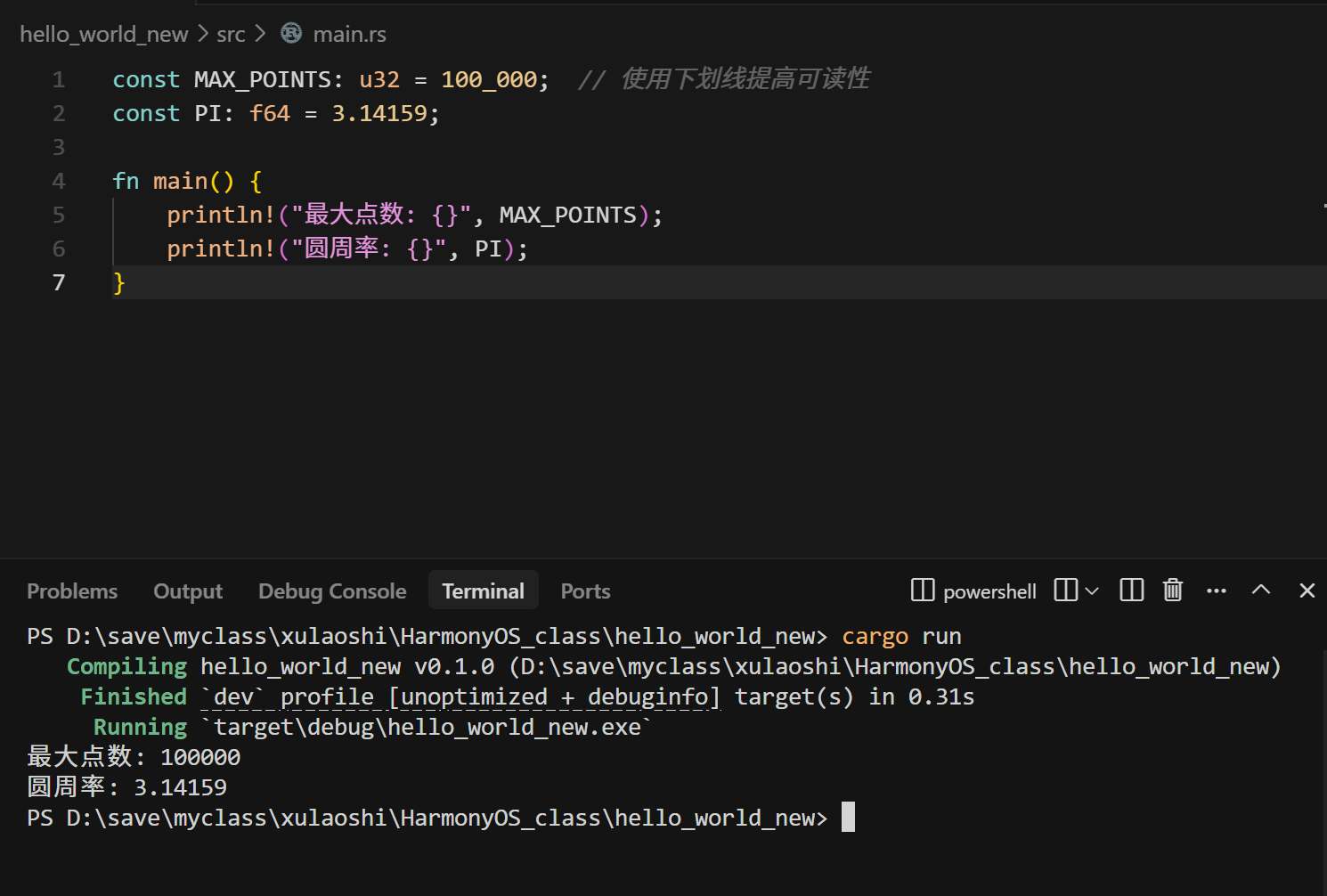Click the u32 type annotation
1327x896 pixels.
(x=379, y=80)
